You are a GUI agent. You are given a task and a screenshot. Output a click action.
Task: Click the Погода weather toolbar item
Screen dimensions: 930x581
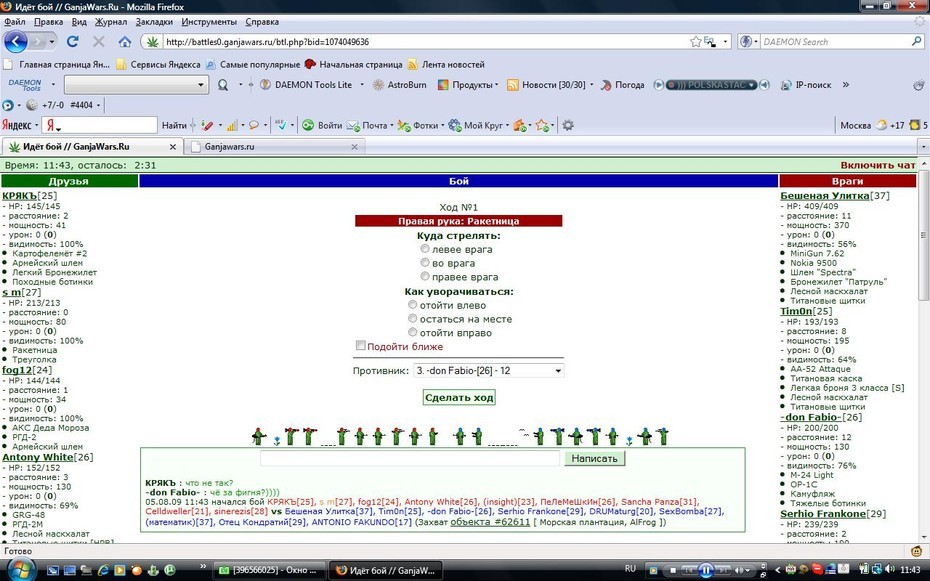(623, 85)
